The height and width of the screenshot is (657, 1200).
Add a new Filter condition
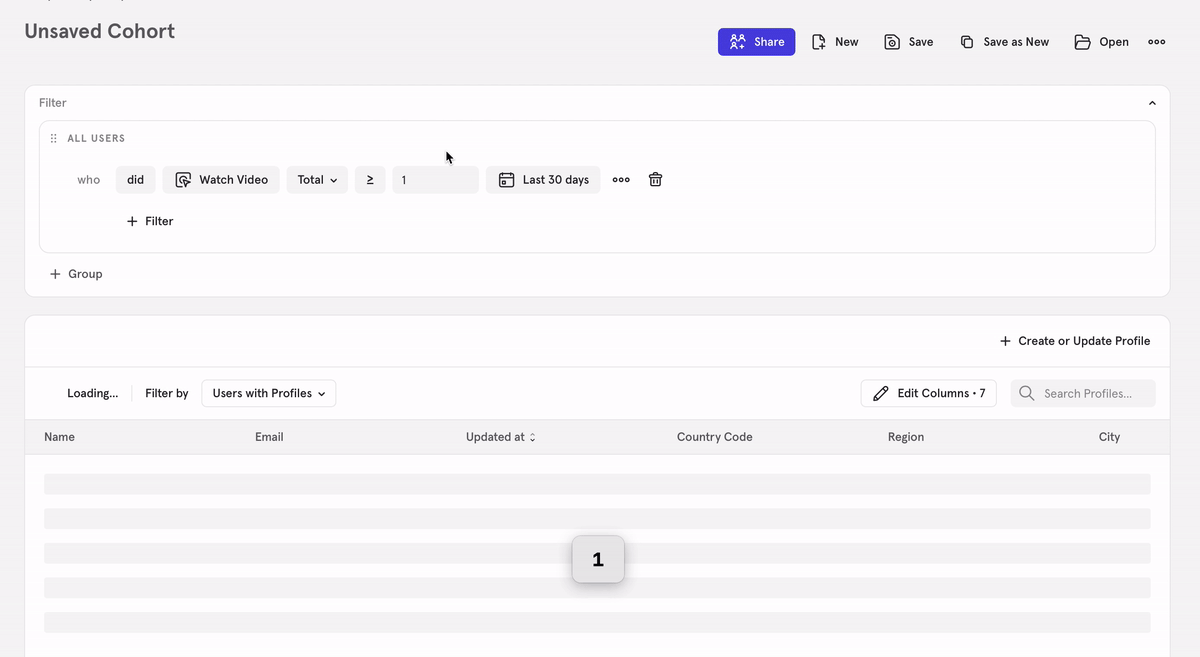click(150, 221)
